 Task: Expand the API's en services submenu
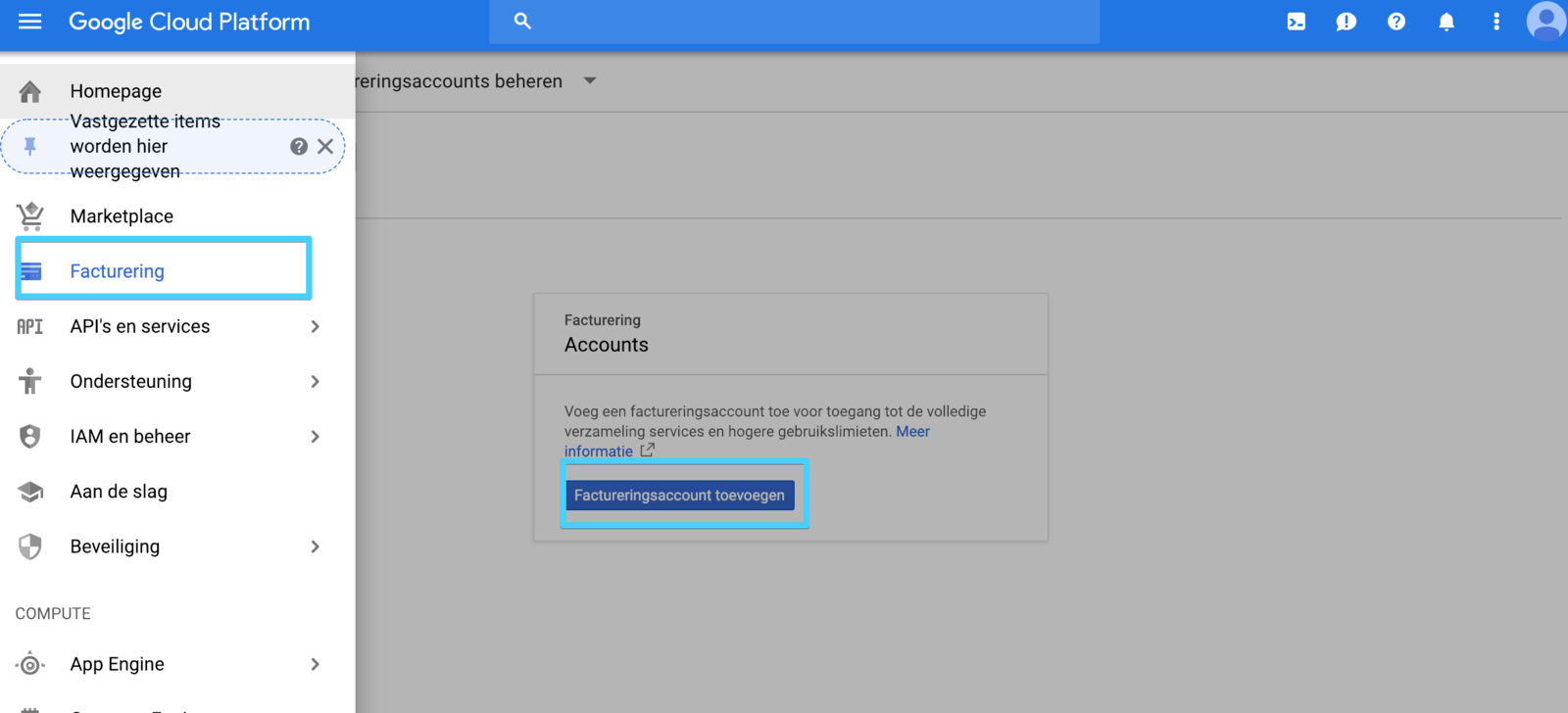pos(315,326)
